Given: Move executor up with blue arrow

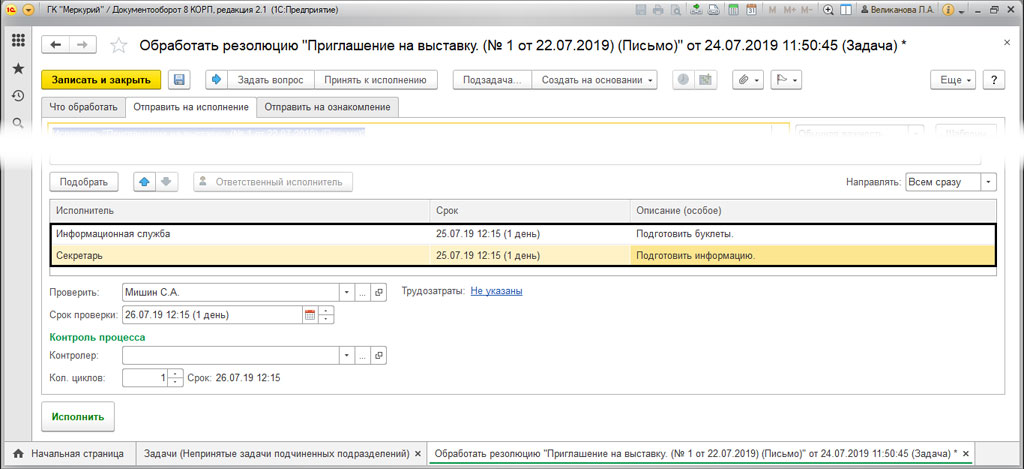Looking at the screenshot, I should 144,182.
